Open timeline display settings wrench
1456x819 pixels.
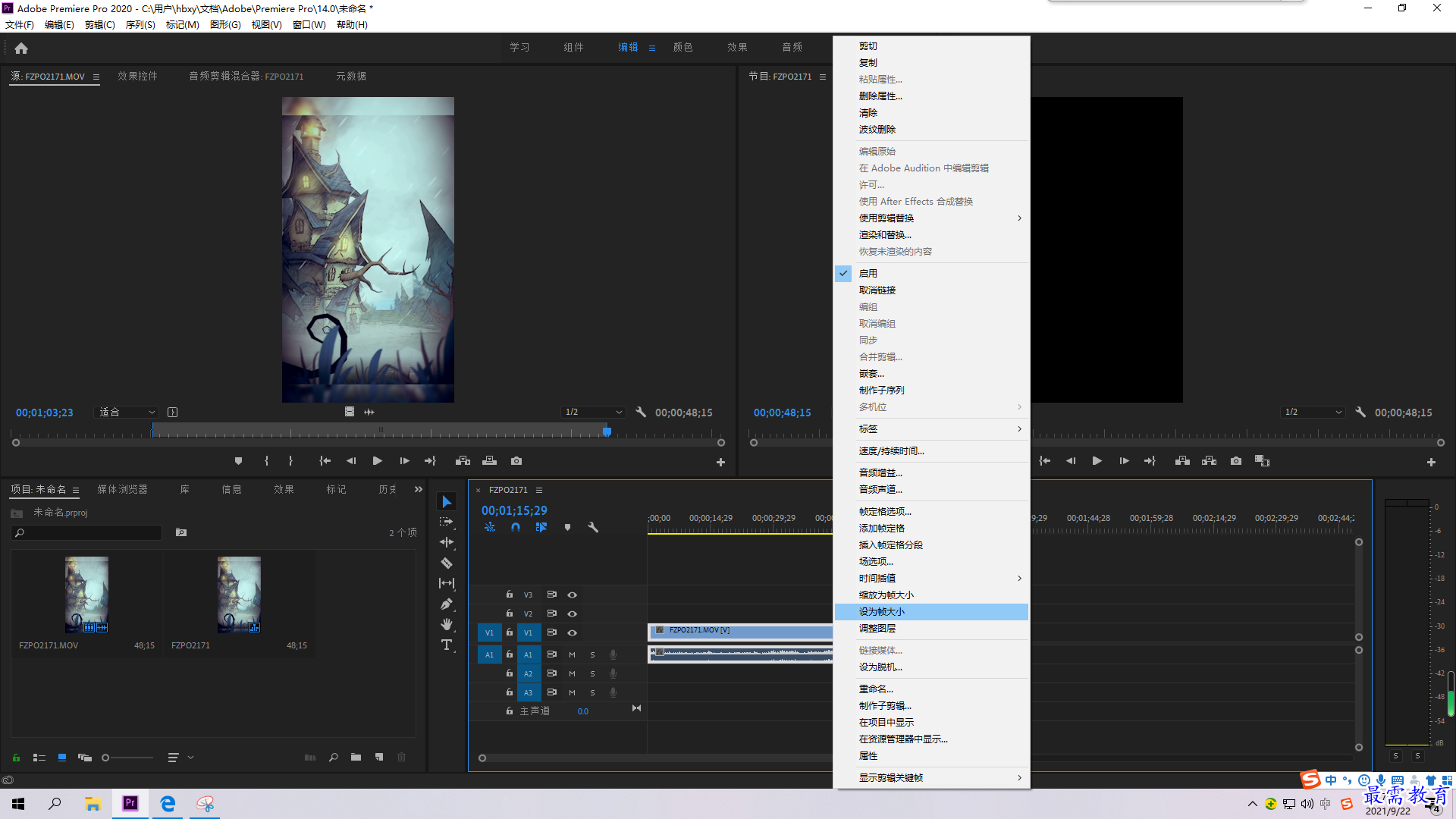coord(593,527)
